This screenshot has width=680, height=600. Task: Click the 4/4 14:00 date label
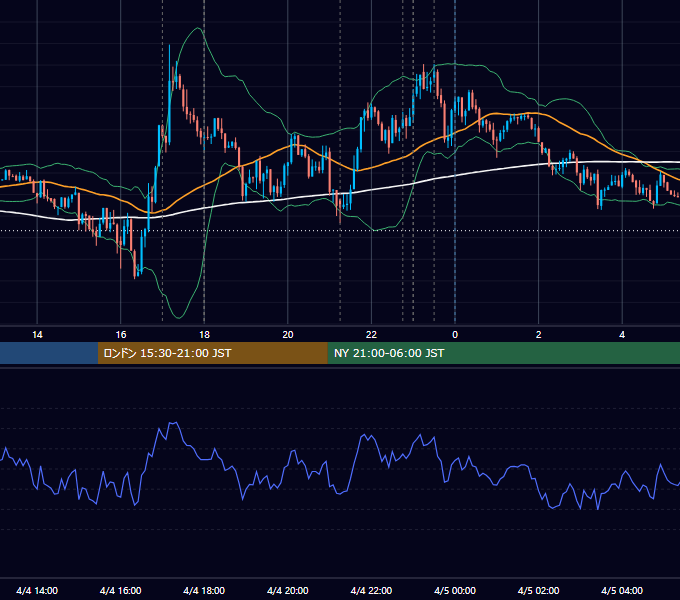tap(37, 590)
